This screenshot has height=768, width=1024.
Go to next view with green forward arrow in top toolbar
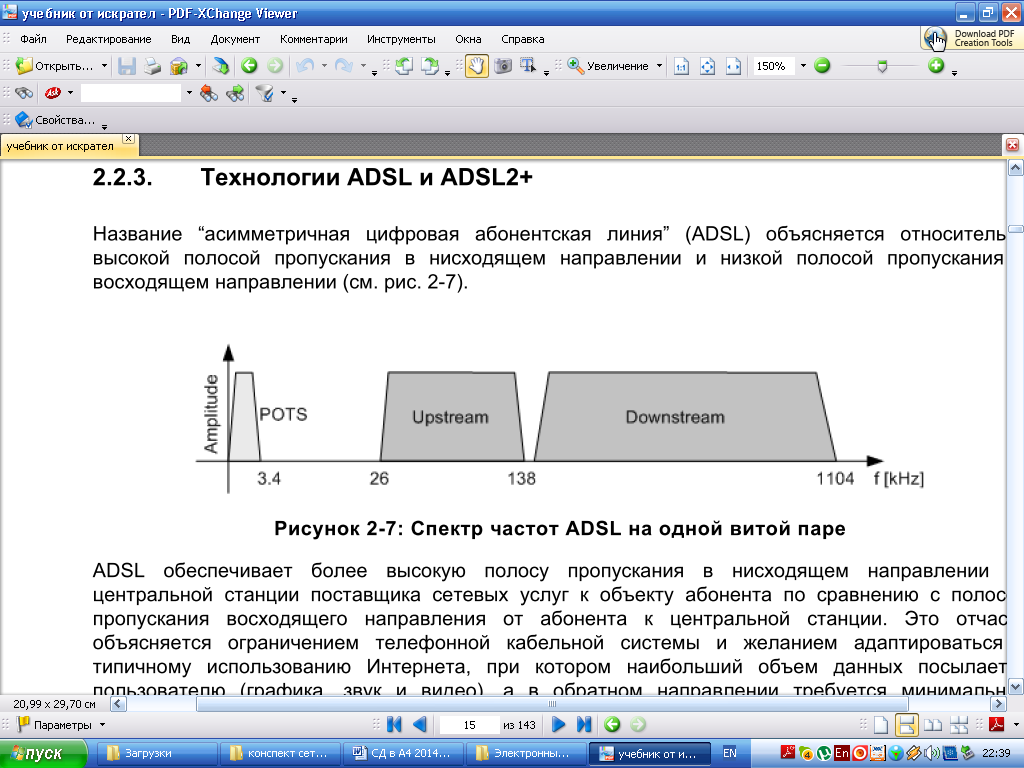(x=276, y=65)
